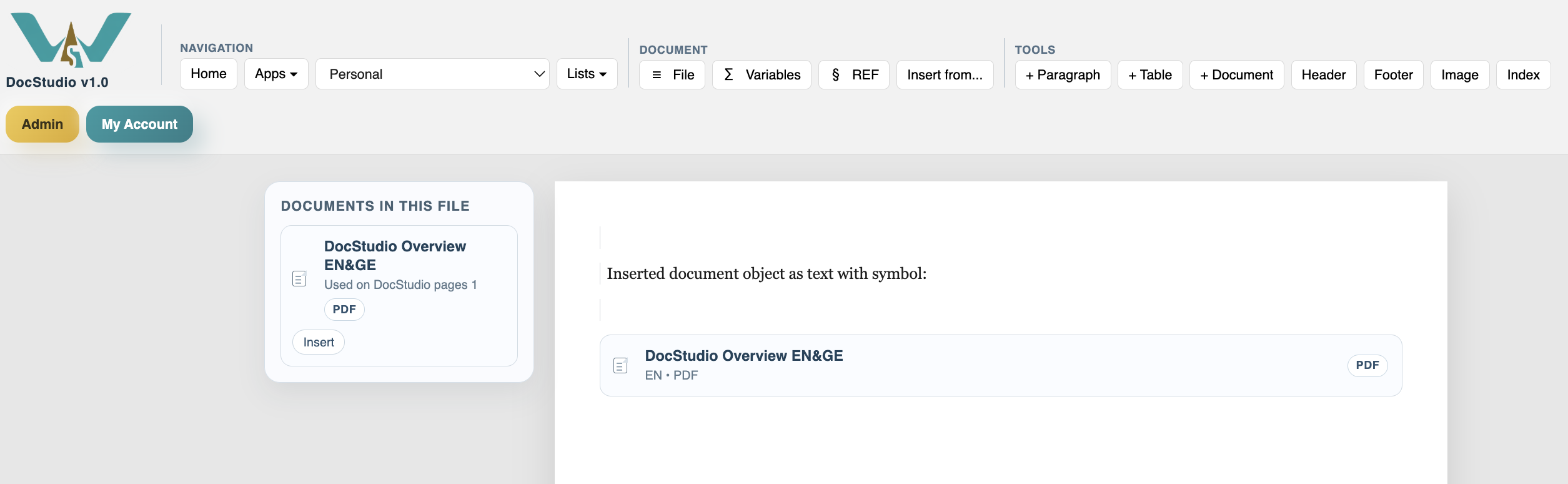Click the 'EN • PDF' subtitle text
The height and width of the screenshot is (484, 1568).
pos(672,375)
